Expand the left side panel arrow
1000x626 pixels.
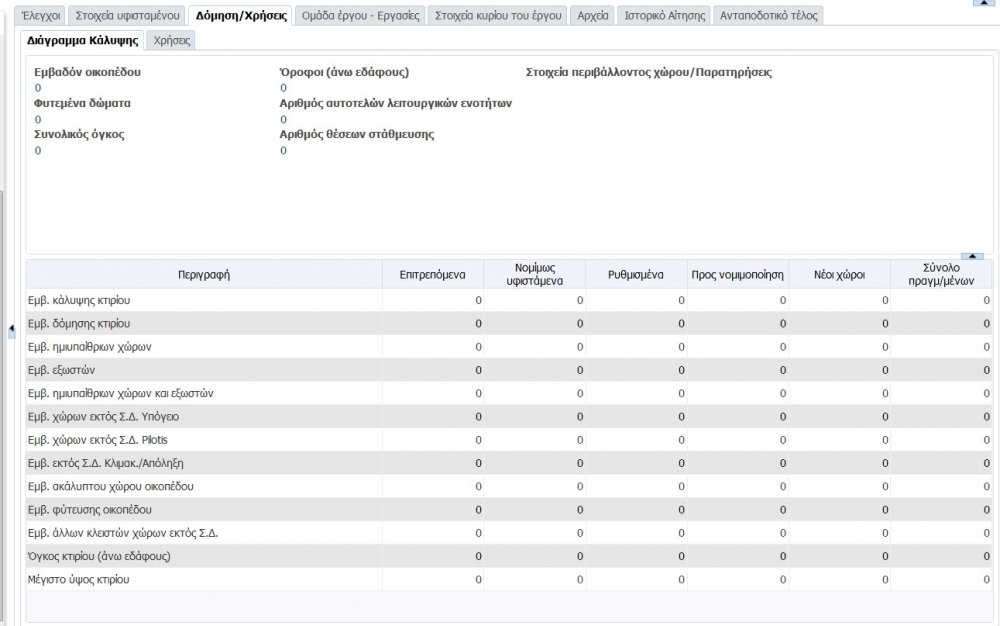(12, 329)
